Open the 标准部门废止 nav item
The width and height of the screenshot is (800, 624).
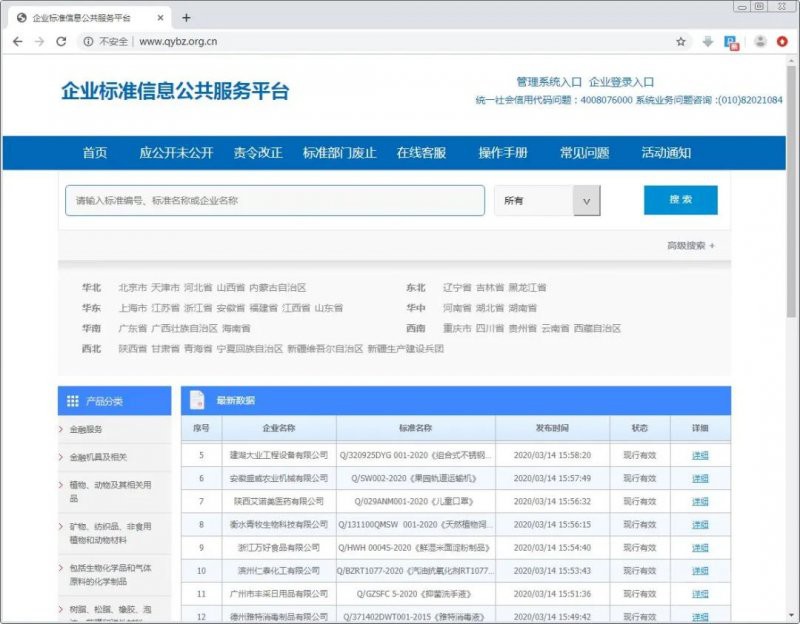click(x=339, y=153)
